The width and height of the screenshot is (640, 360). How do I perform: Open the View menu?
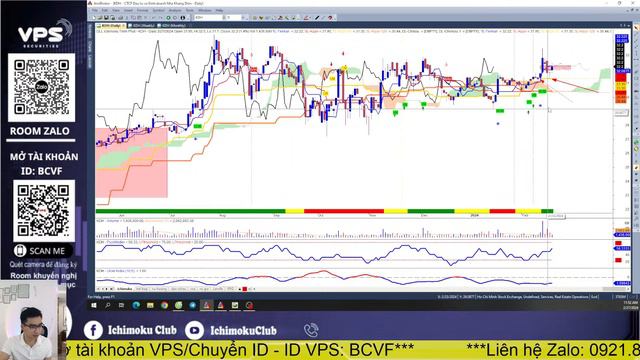point(116,10)
